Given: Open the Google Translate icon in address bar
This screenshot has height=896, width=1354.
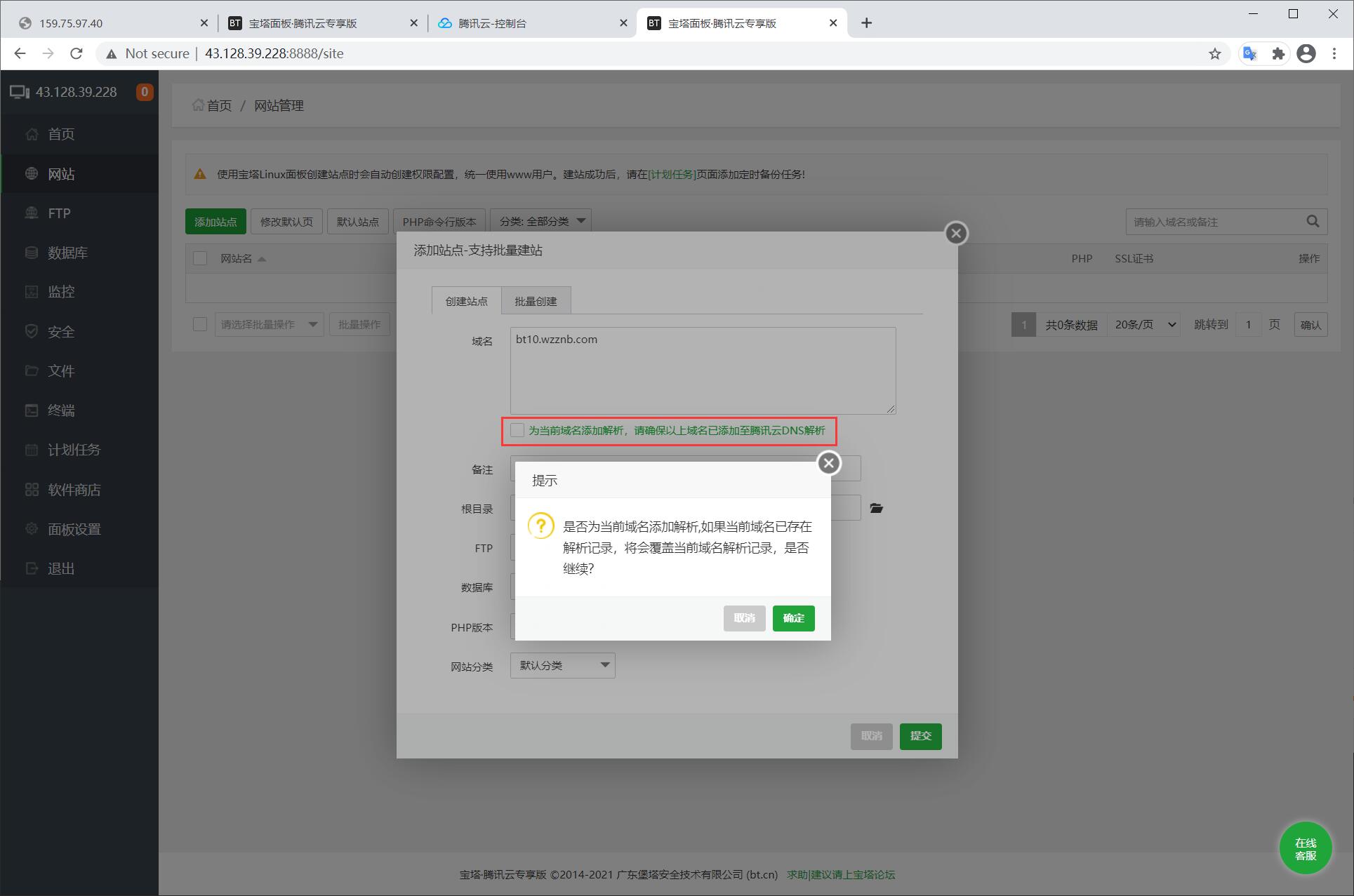Looking at the screenshot, I should tap(1249, 53).
